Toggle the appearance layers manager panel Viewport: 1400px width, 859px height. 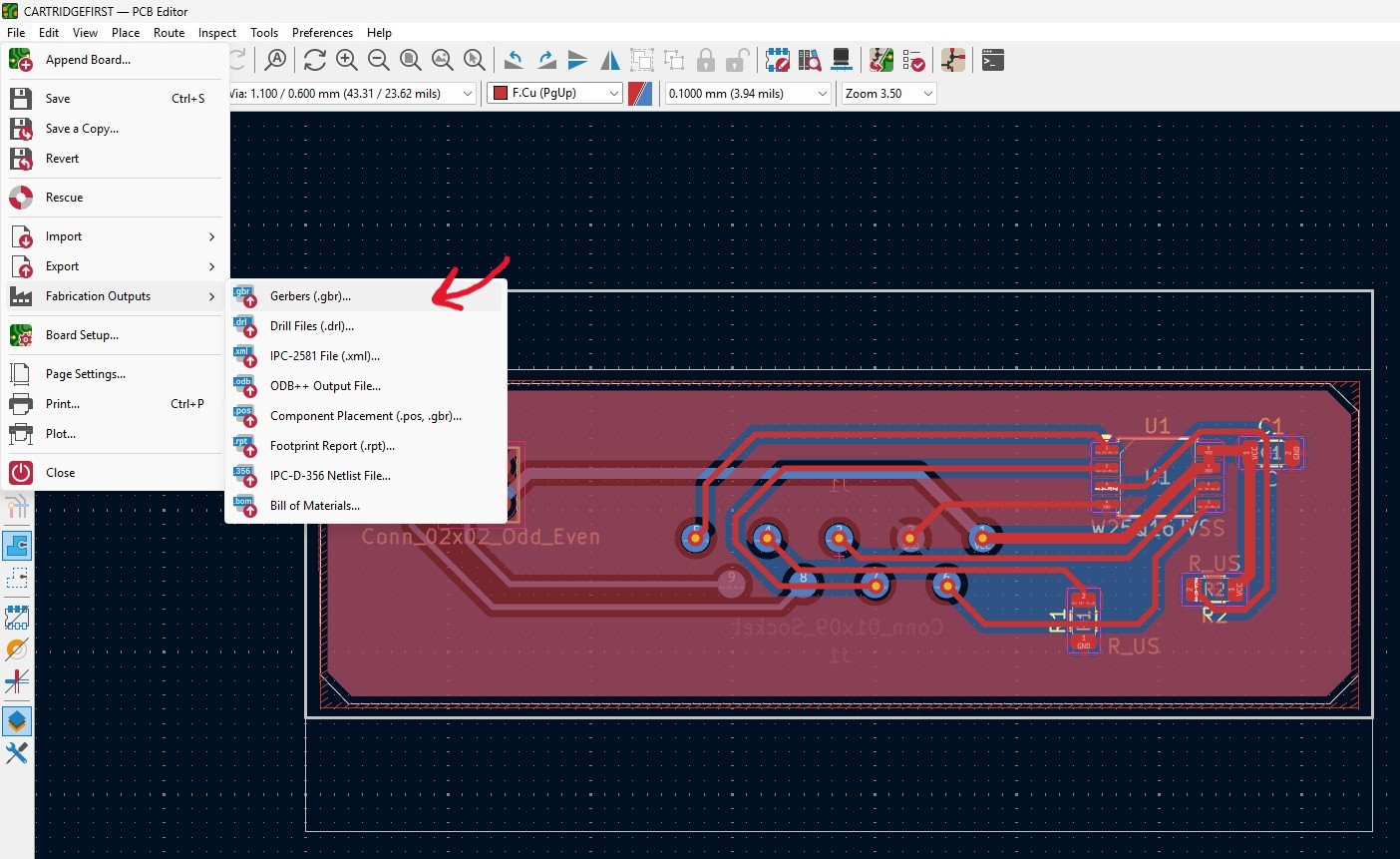click(17, 720)
